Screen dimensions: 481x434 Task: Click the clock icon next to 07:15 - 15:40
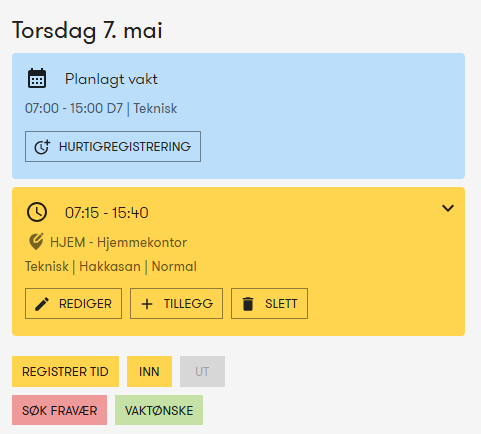tap(37, 212)
